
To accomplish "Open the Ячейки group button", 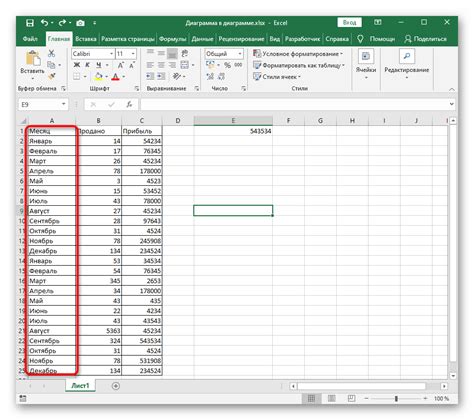I will [366, 65].
